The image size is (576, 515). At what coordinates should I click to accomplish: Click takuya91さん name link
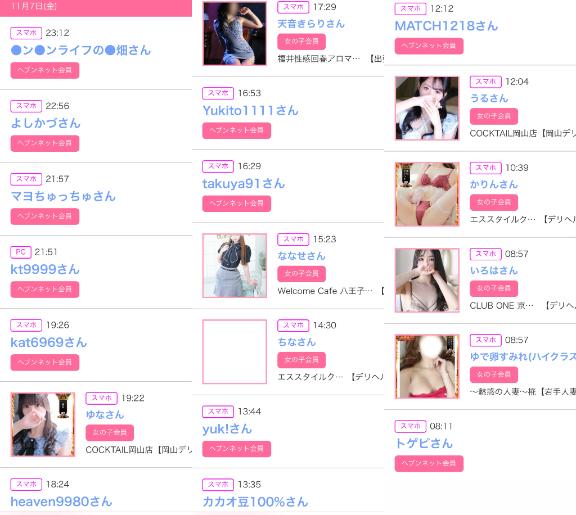click(x=244, y=183)
